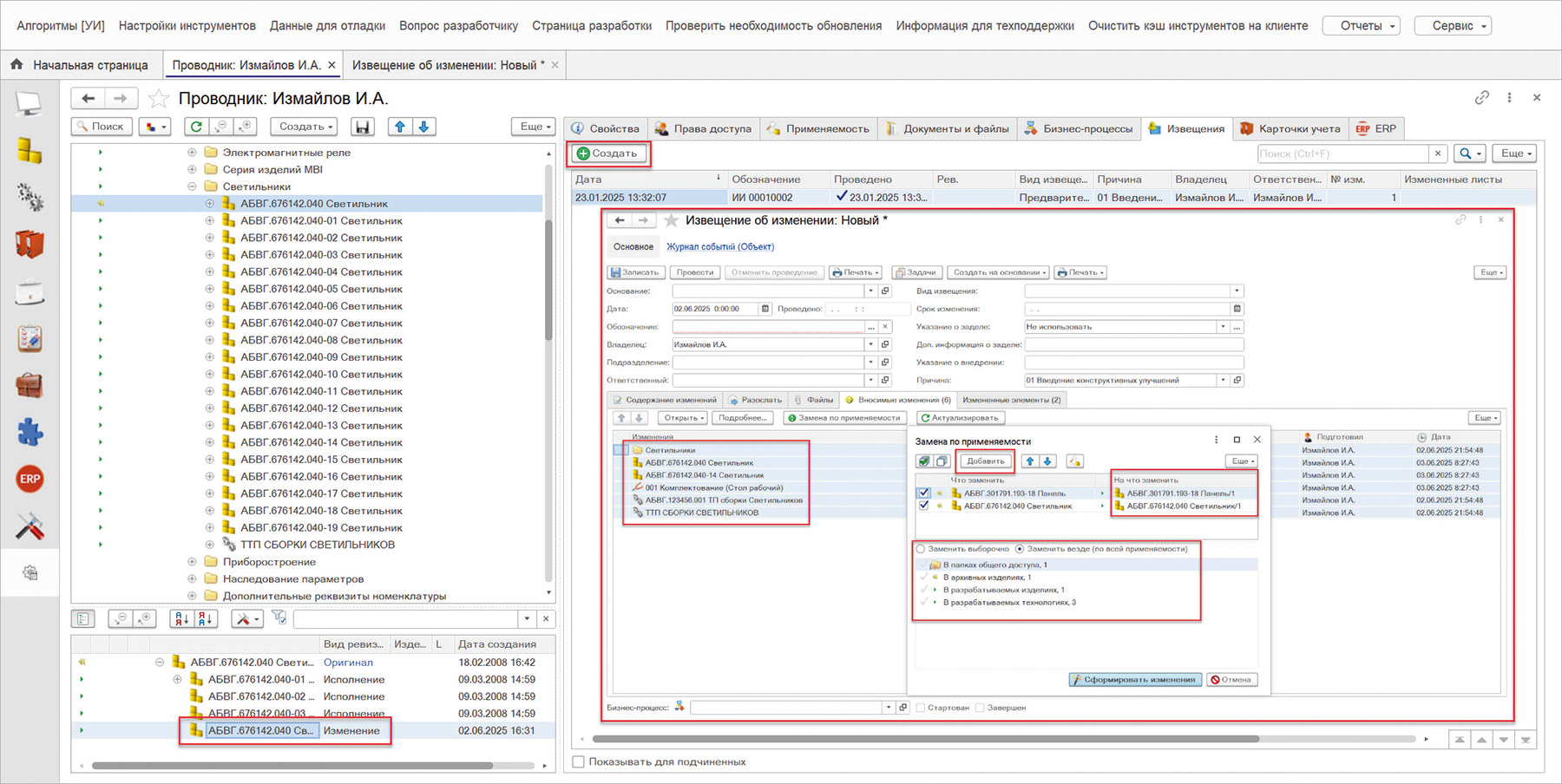The image size is (1562, 784).
Task: Open the Вид извещения dropdown arrow
Action: coord(1237,291)
